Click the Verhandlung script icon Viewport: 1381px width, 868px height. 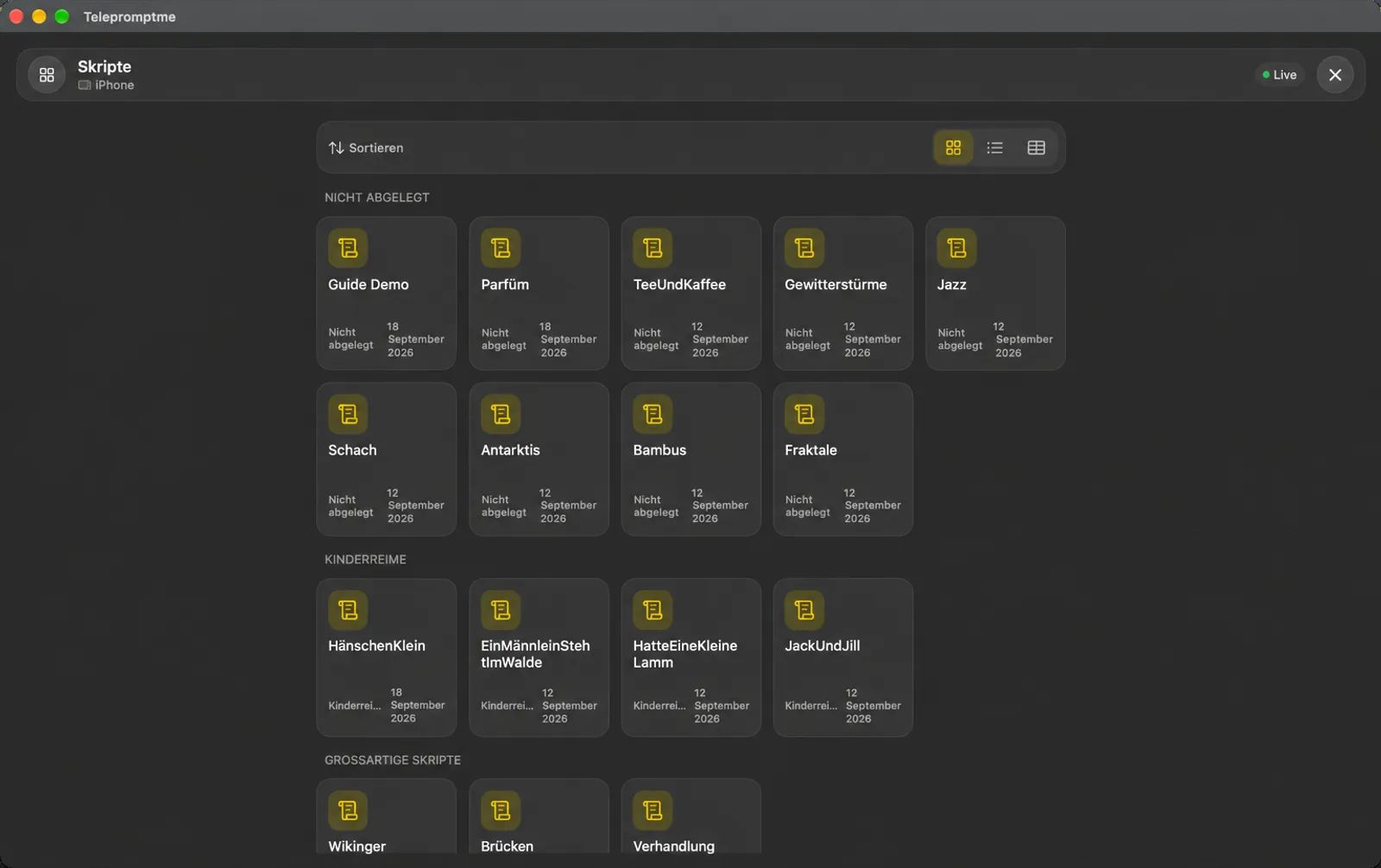[x=653, y=810]
